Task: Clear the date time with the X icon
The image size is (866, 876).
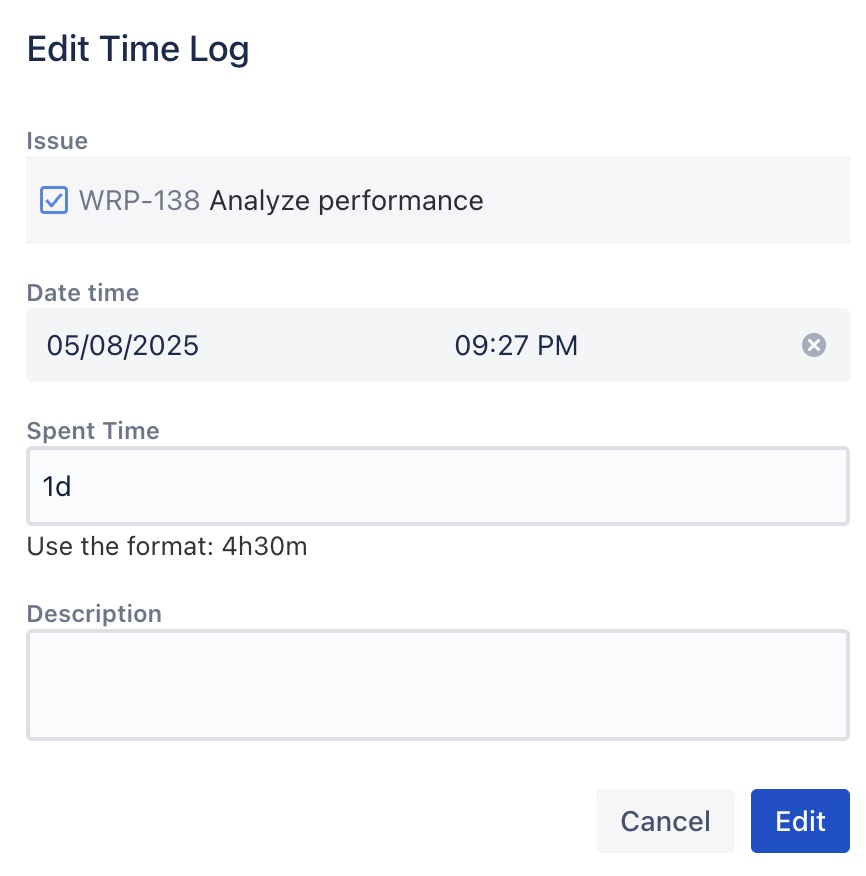Action: click(x=814, y=346)
